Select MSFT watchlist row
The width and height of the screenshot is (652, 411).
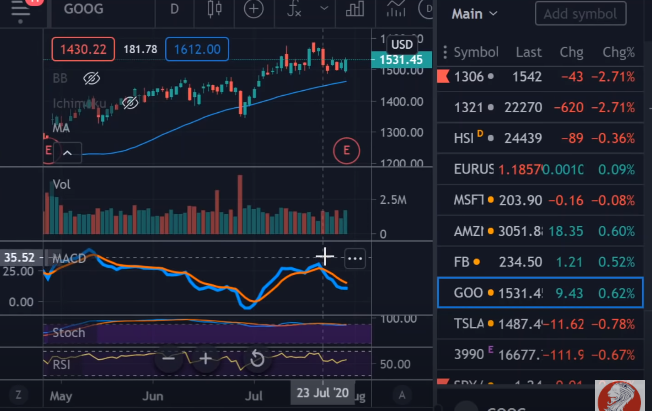[540, 200]
